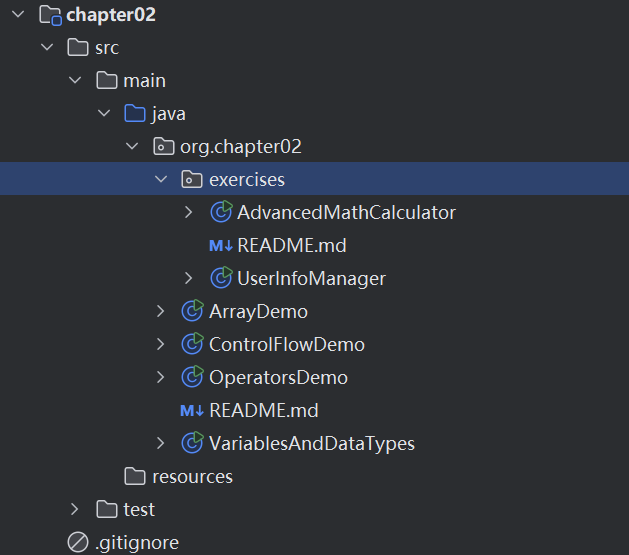
Task: Click the test folder icon
Action: click(x=107, y=509)
